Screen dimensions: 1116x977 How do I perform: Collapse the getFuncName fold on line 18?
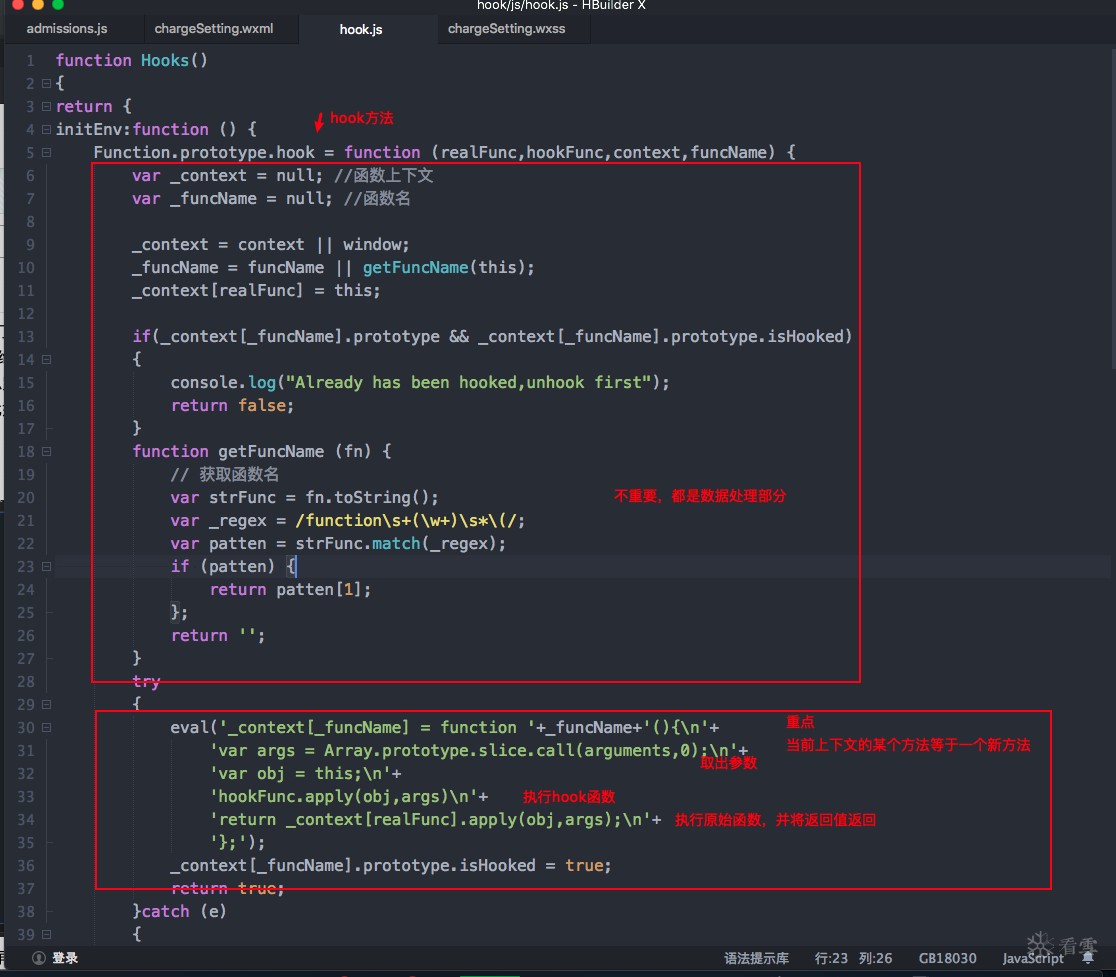pos(46,451)
